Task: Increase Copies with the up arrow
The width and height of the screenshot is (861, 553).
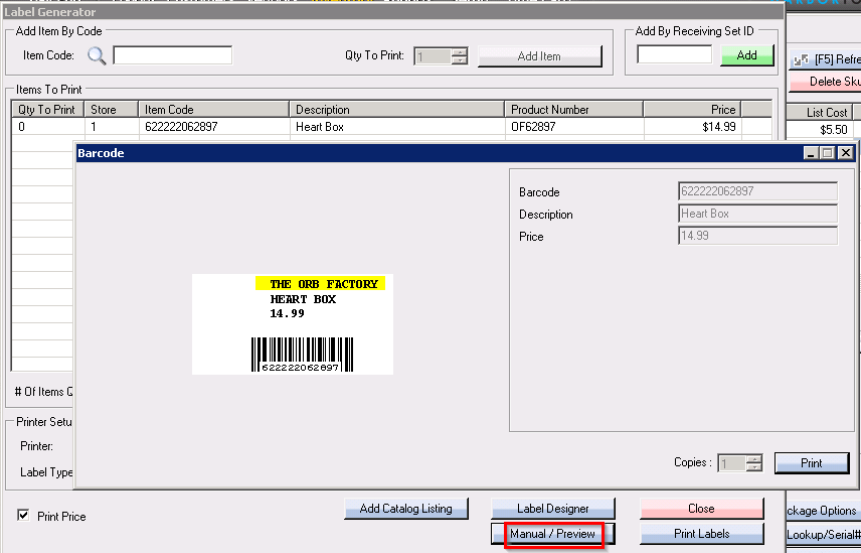Action: tap(754, 459)
